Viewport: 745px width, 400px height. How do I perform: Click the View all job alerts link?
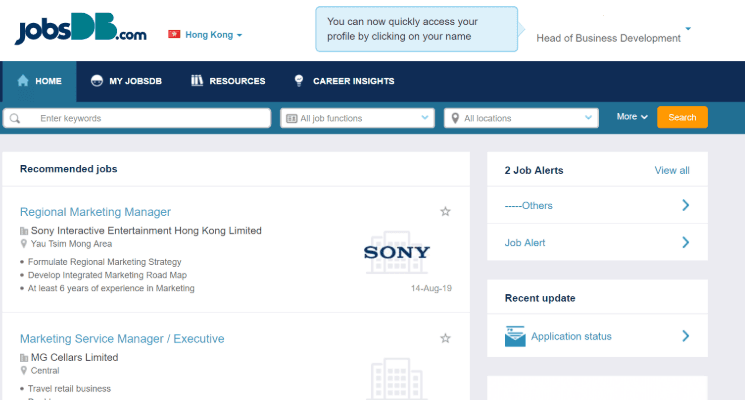tap(671, 170)
